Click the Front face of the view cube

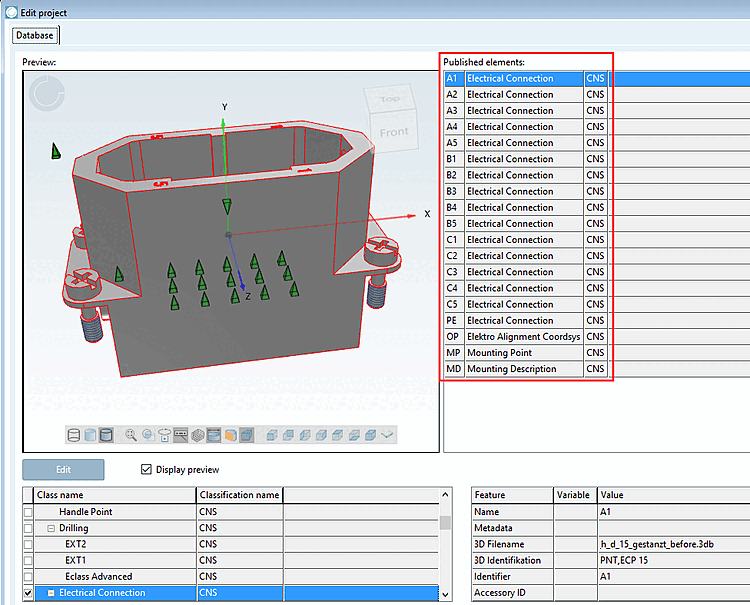[x=394, y=131]
